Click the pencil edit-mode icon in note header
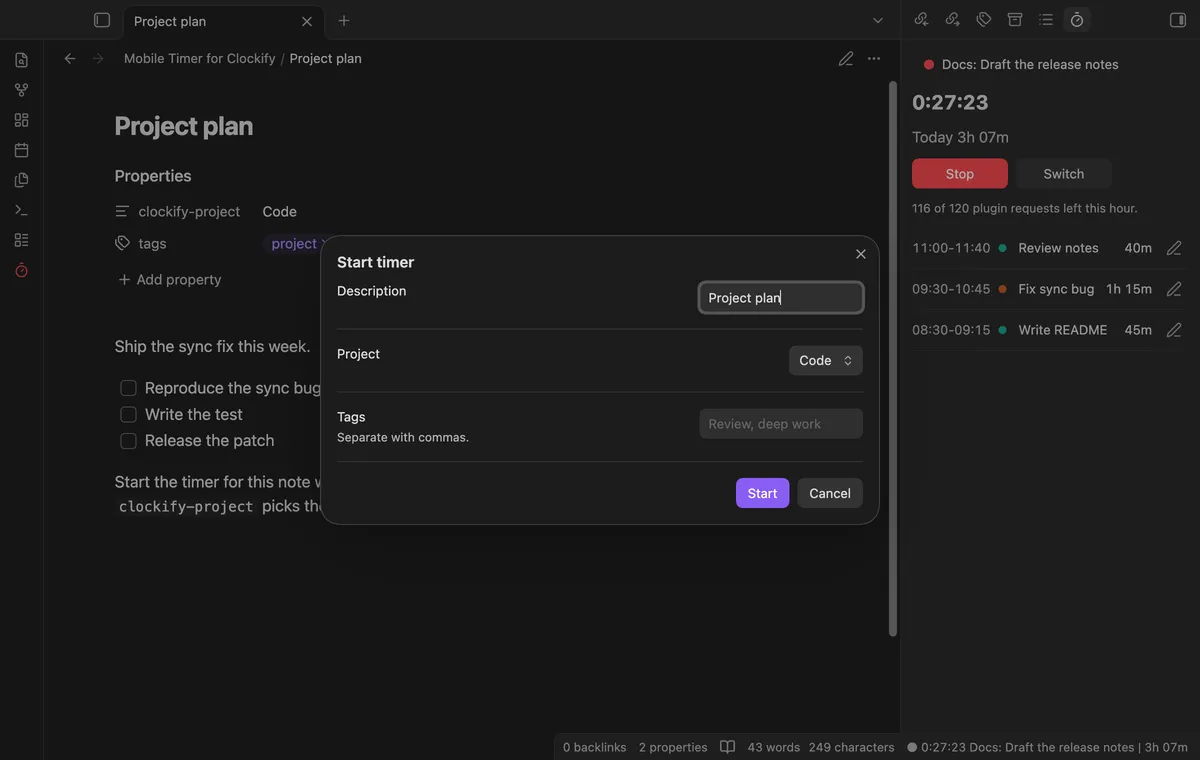Image resolution: width=1200 pixels, height=760 pixels. coord(846,59)
